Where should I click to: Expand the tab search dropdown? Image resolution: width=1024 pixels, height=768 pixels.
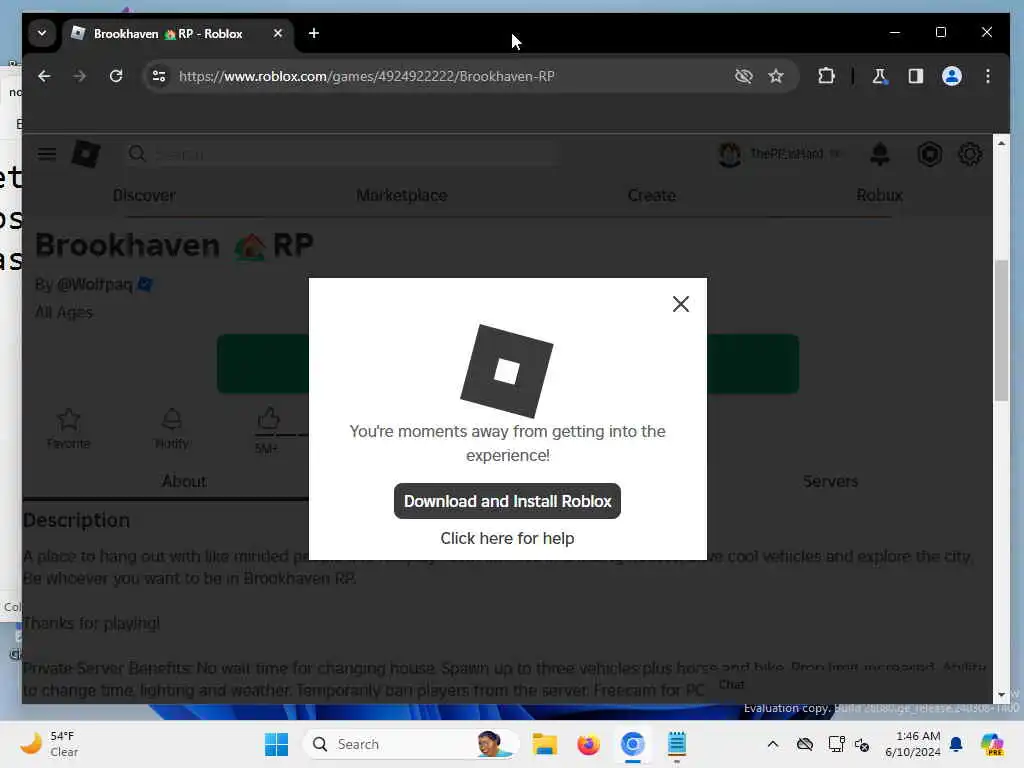[42, 33]
